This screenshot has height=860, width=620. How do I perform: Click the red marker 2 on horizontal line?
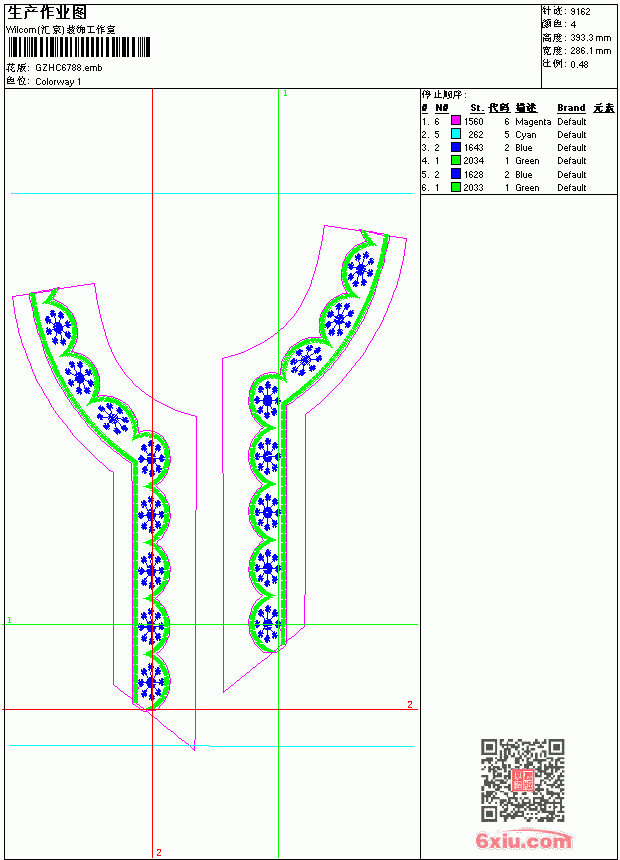tap(410, 704)
